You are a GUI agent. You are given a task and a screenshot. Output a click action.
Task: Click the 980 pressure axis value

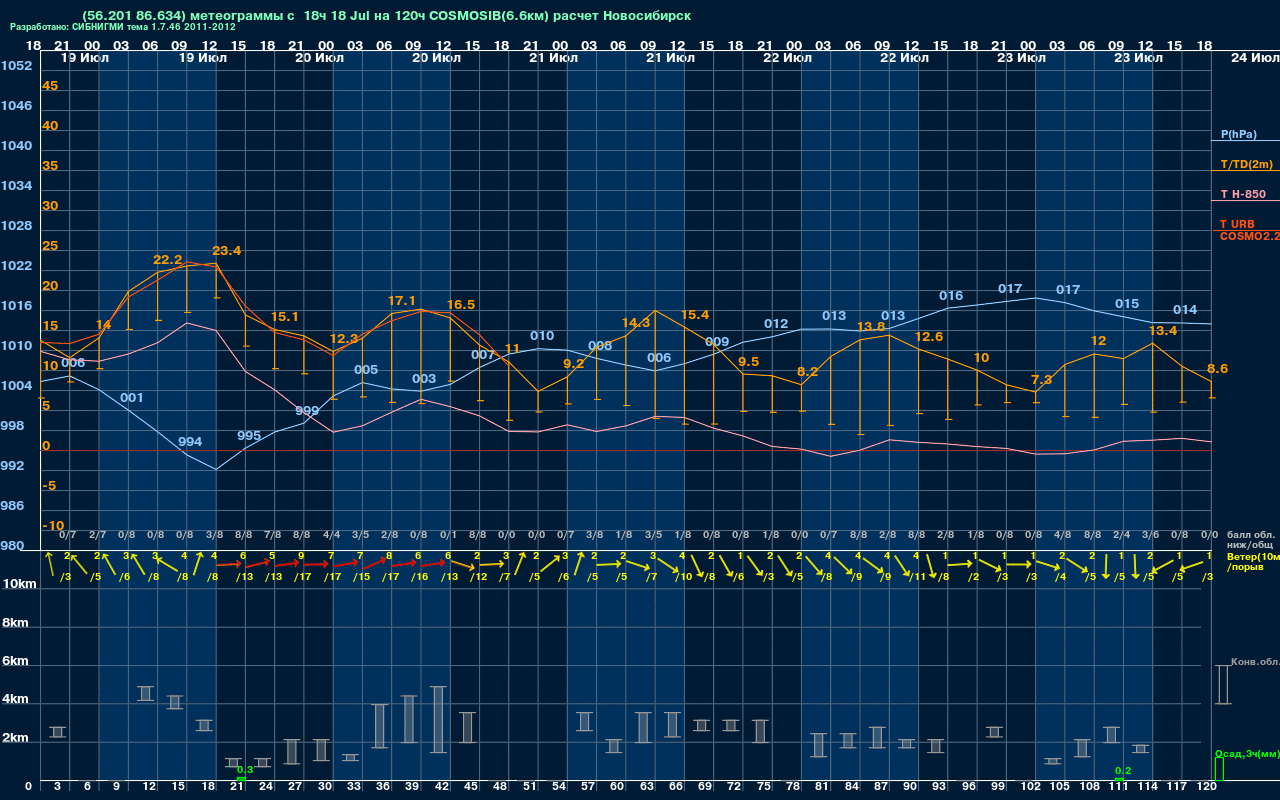click(x=12, y=546)
